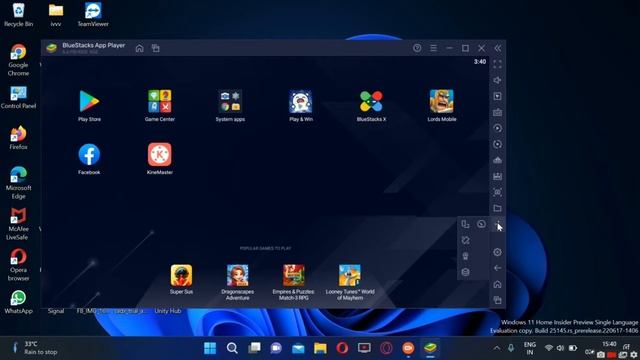This screenshot has width=640, height=360.
Task: Open BlueStacks settings gear in sidebar
Action: 498,252
